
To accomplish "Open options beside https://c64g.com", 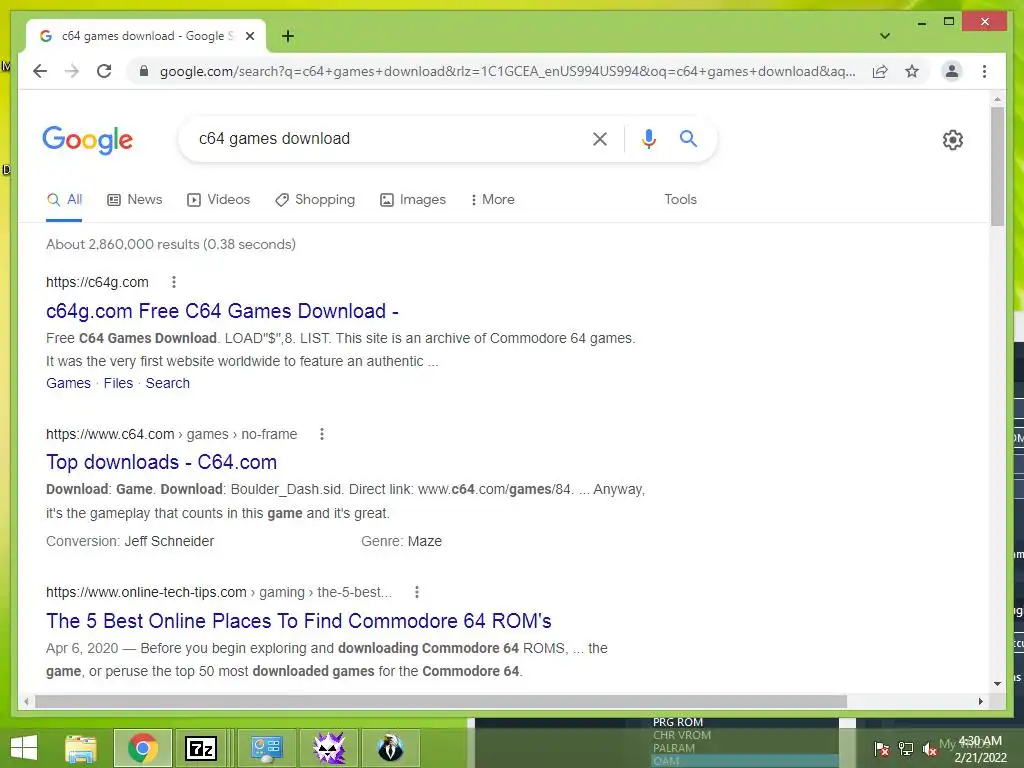I will (x=174, y=282).
